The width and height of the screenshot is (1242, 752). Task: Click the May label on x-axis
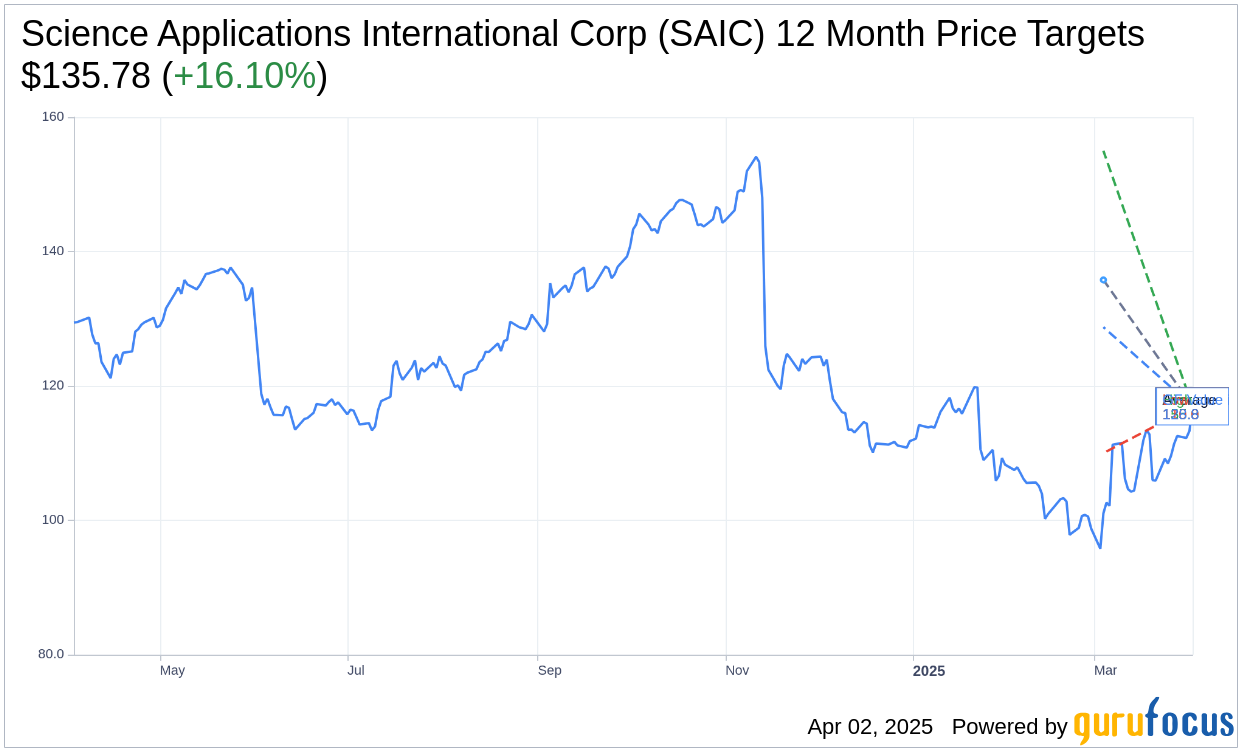tap(172, 670)
